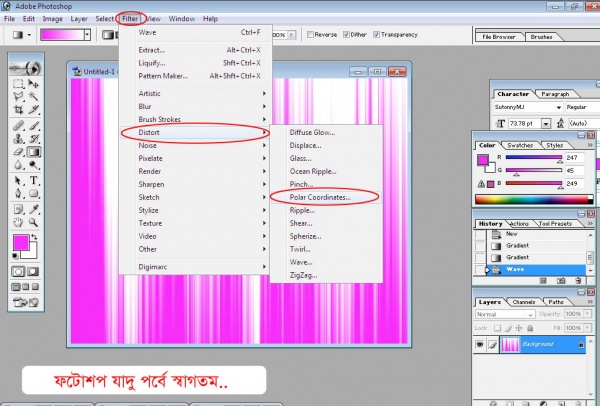Screen dimensions: 600x406
Task: Expand the Blur filter submenu
Action: coord(196,106)
